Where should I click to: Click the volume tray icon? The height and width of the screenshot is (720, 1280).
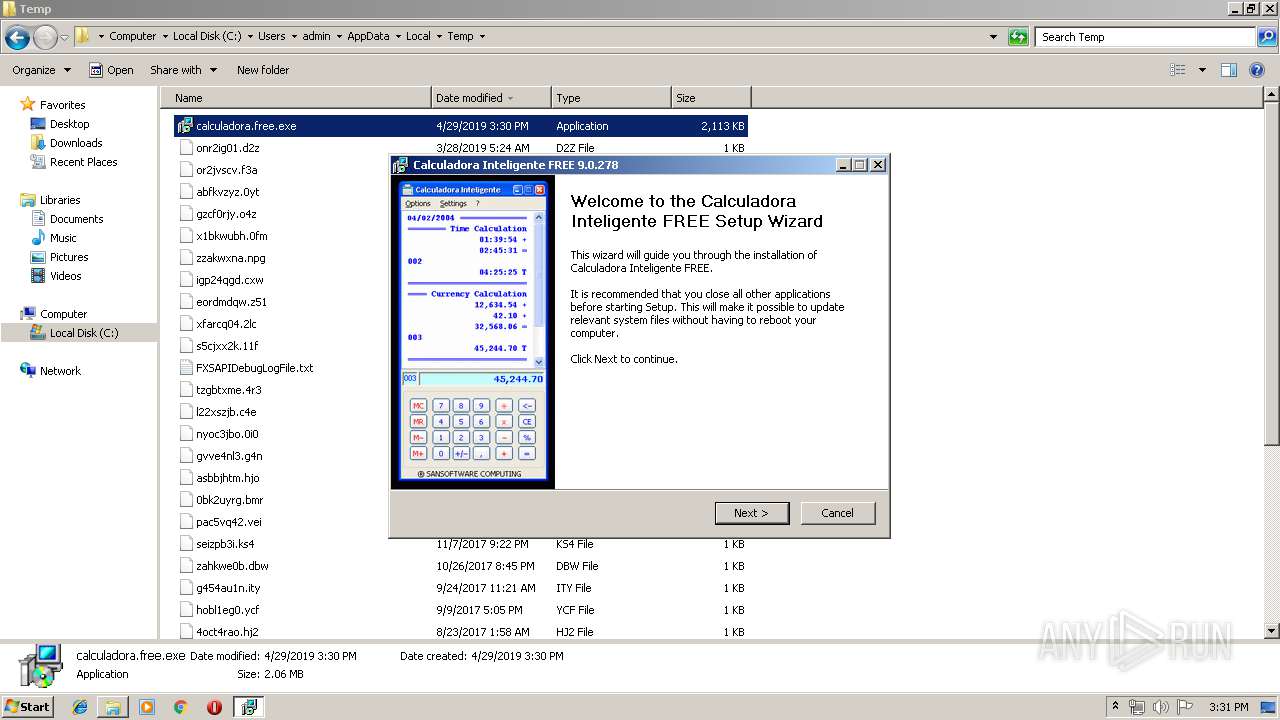1160,707
